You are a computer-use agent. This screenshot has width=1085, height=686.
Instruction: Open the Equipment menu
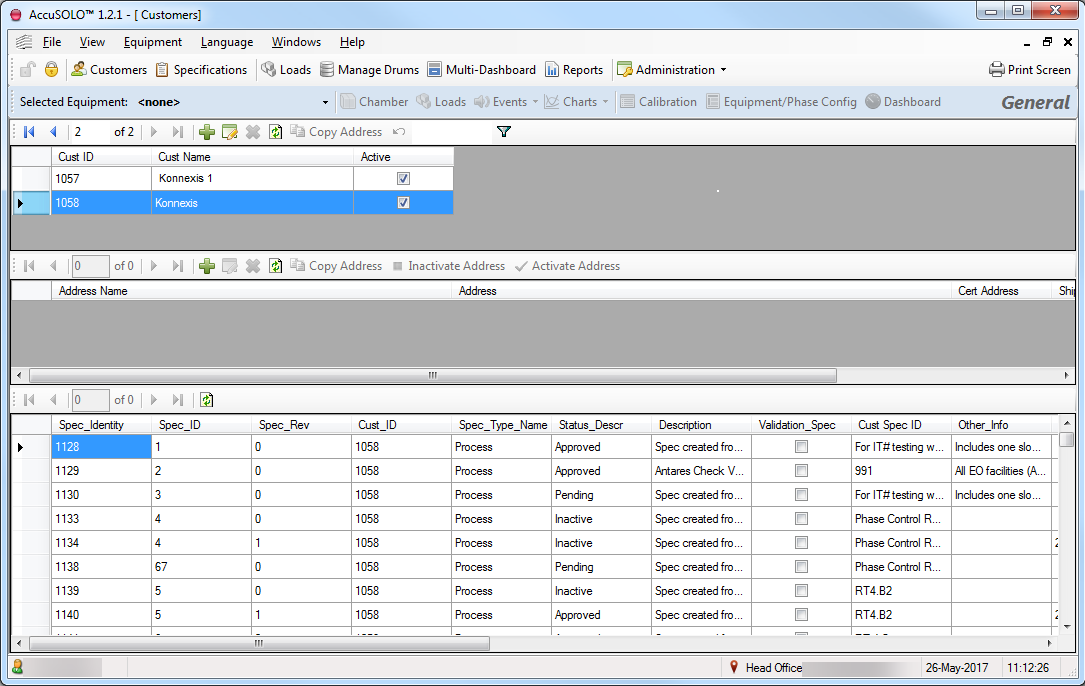coord(152,42)
